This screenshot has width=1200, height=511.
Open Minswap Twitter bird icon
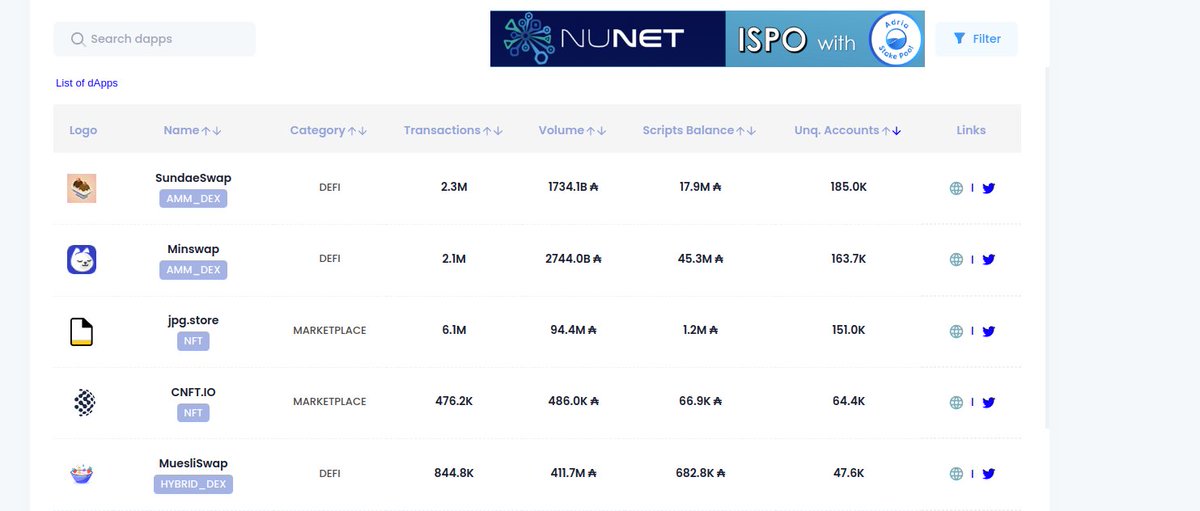[x=989, y=259]
